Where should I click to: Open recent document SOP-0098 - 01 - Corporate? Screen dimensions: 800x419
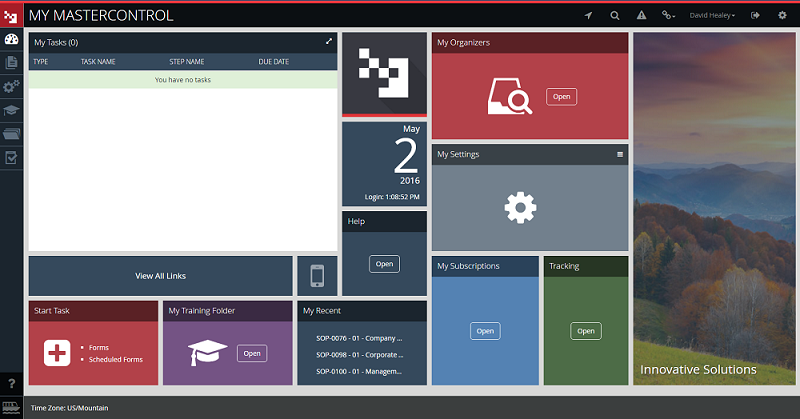tap(360, 355)
